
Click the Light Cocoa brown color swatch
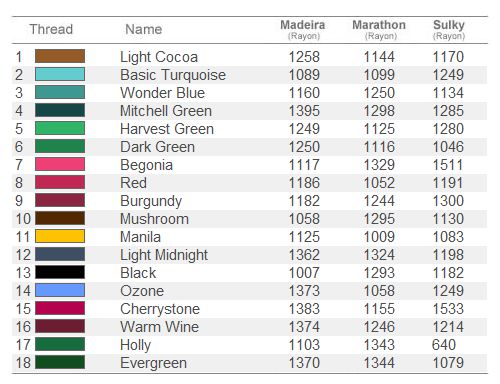point(60,56)
